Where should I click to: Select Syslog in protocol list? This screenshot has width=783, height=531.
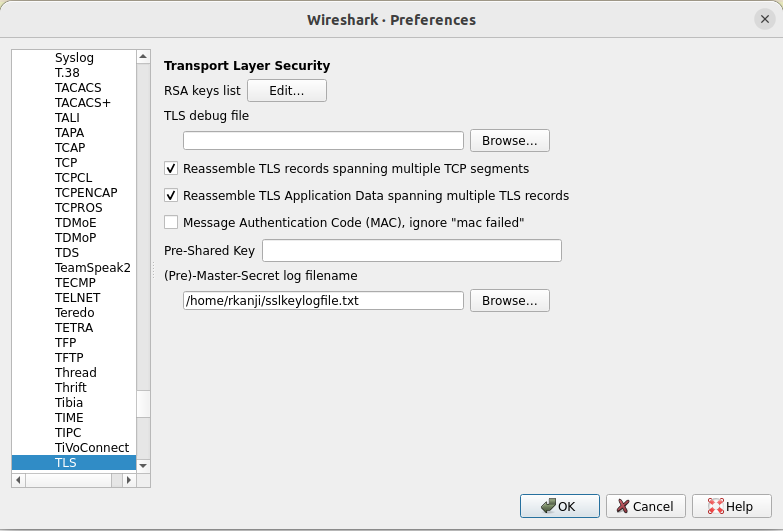pos(74,57)
